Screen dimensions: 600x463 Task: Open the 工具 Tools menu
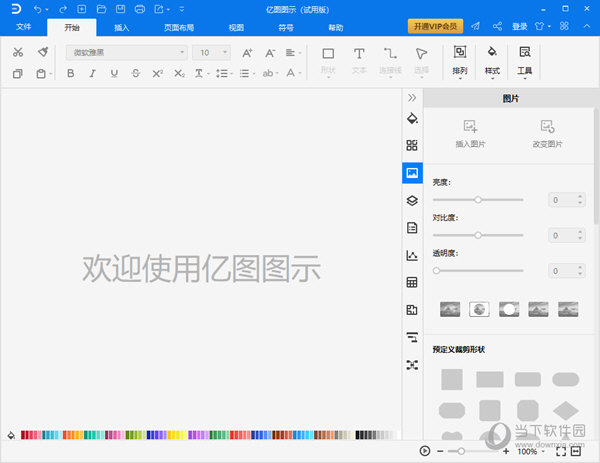(x=525, y=62)
